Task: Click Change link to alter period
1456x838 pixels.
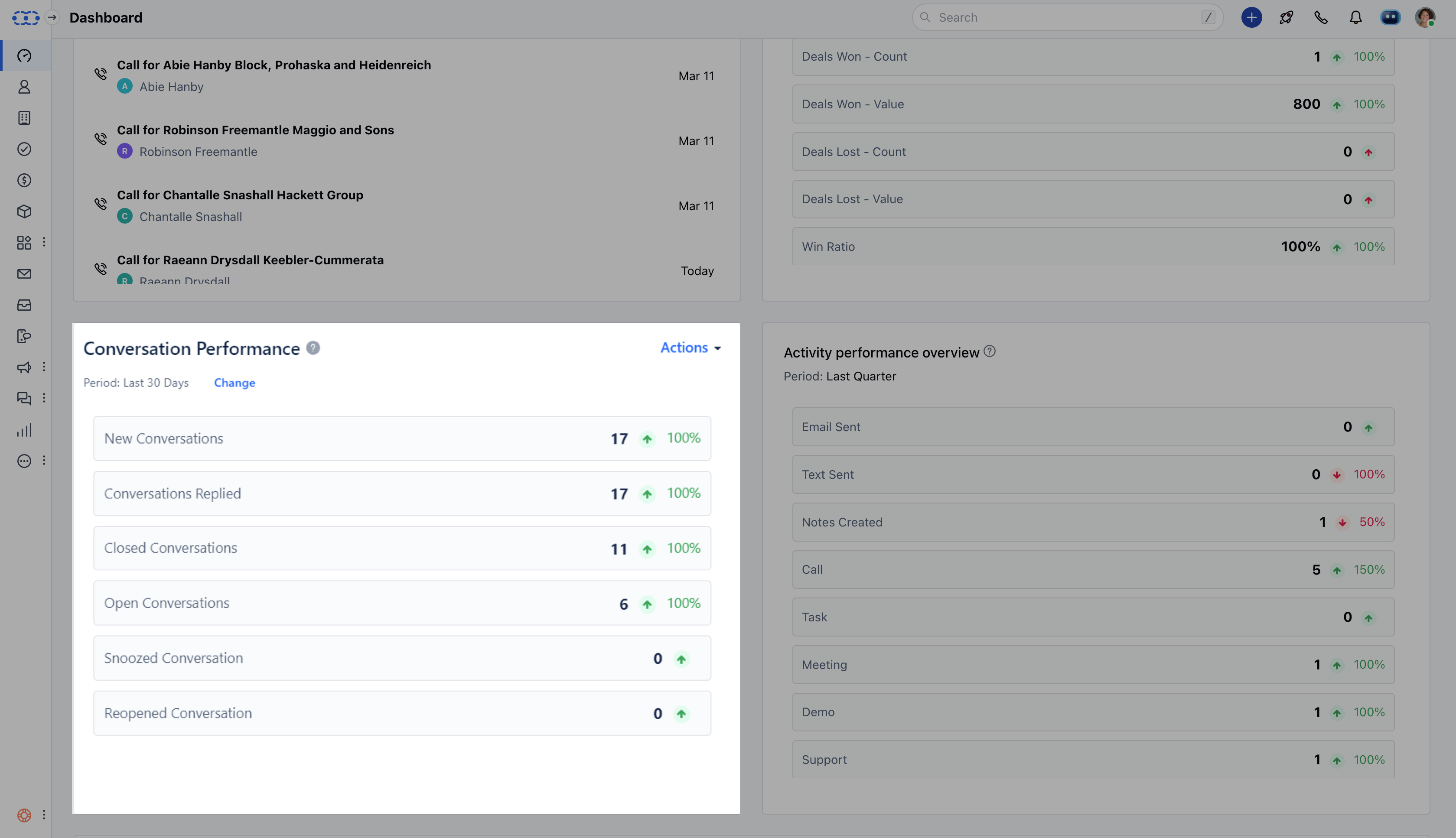Action: (235, 383)
